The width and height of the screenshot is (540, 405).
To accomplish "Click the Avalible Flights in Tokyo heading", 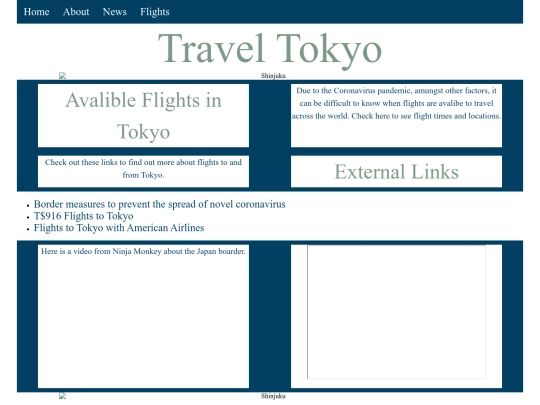I will pos(143,116).
